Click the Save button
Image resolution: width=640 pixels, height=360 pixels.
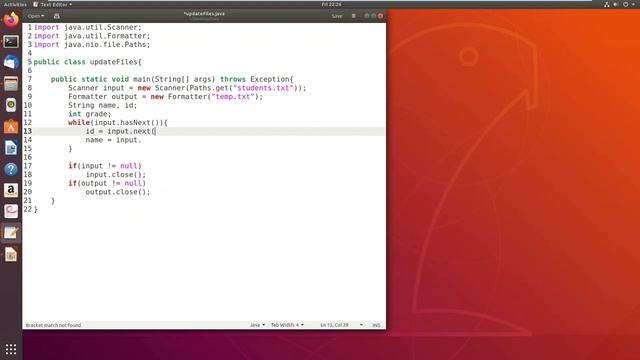pos(337,16)
